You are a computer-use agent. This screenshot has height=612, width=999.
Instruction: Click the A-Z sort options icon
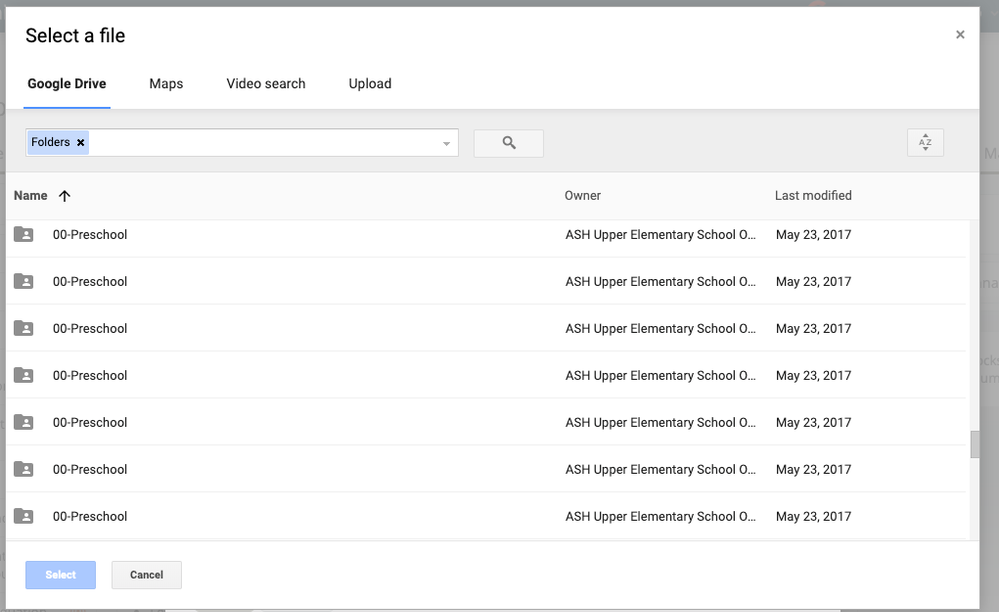pos(925,143)
